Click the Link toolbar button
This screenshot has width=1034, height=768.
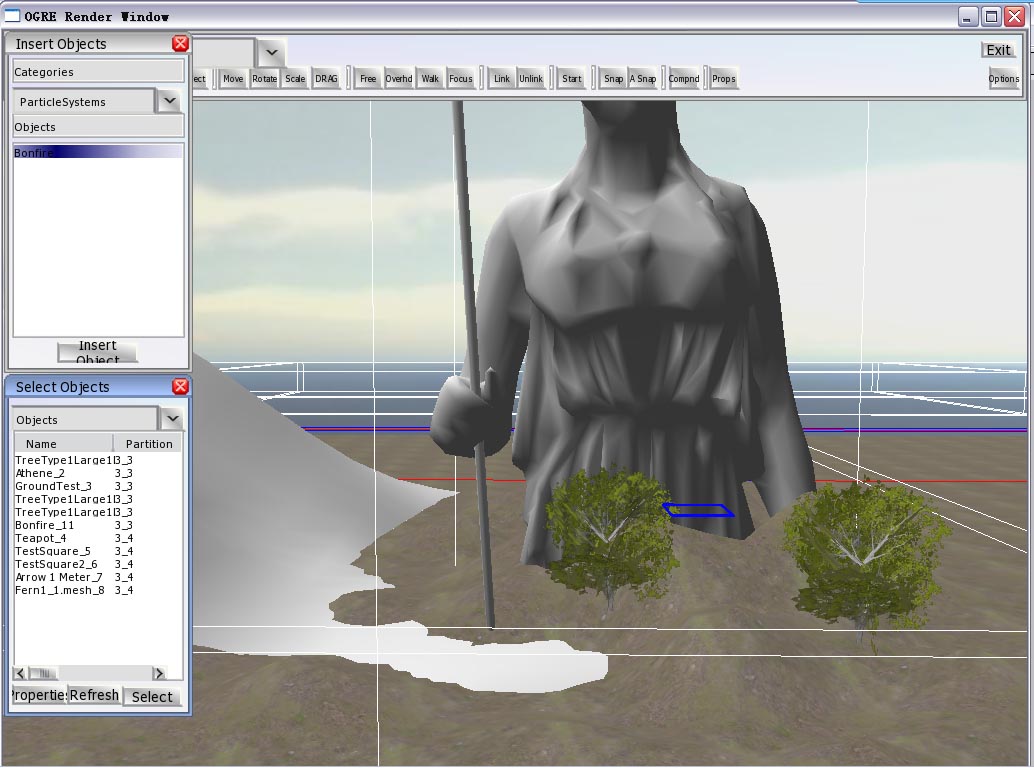coord(502,79)
